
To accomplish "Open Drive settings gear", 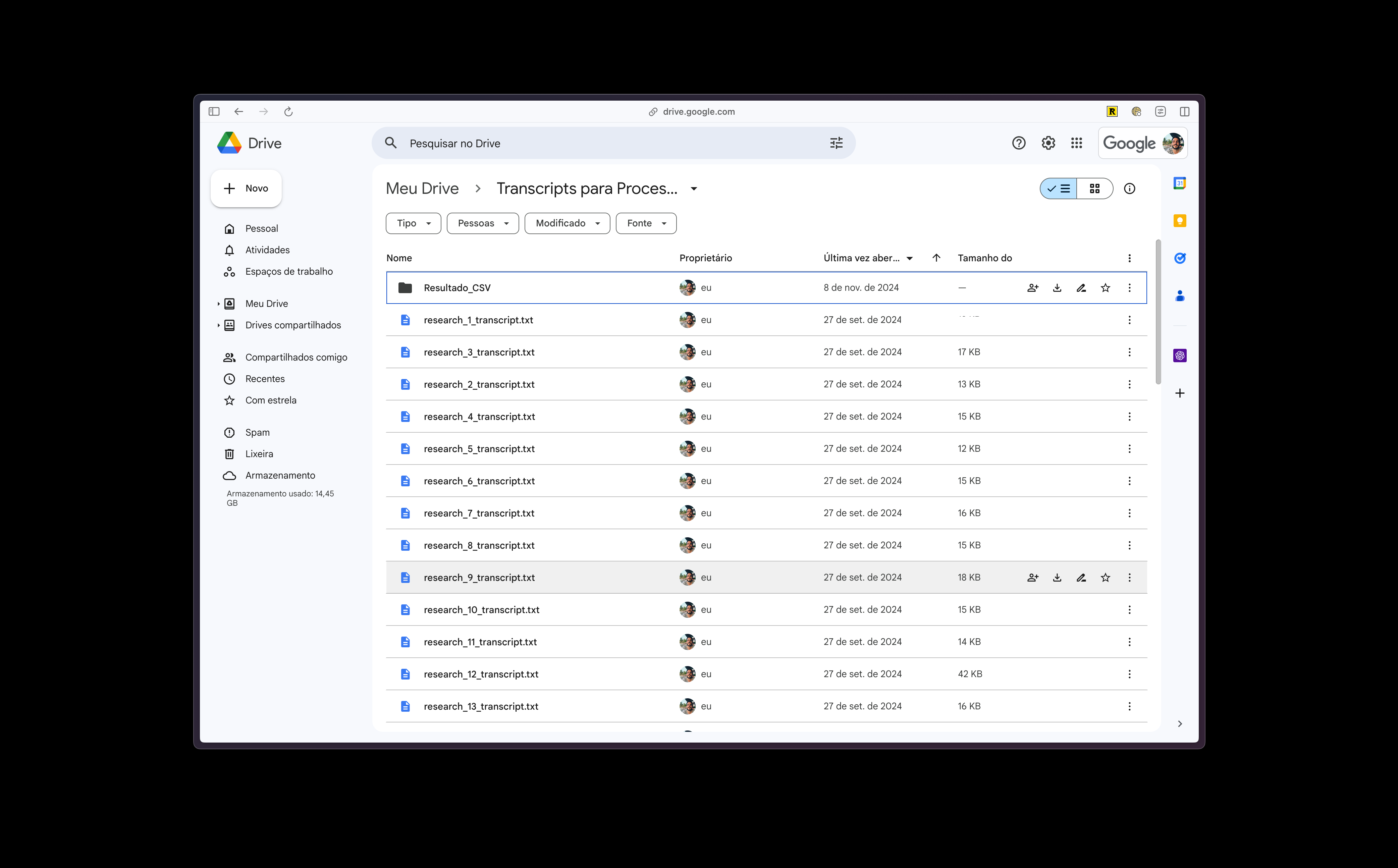I will [1048, 143].
